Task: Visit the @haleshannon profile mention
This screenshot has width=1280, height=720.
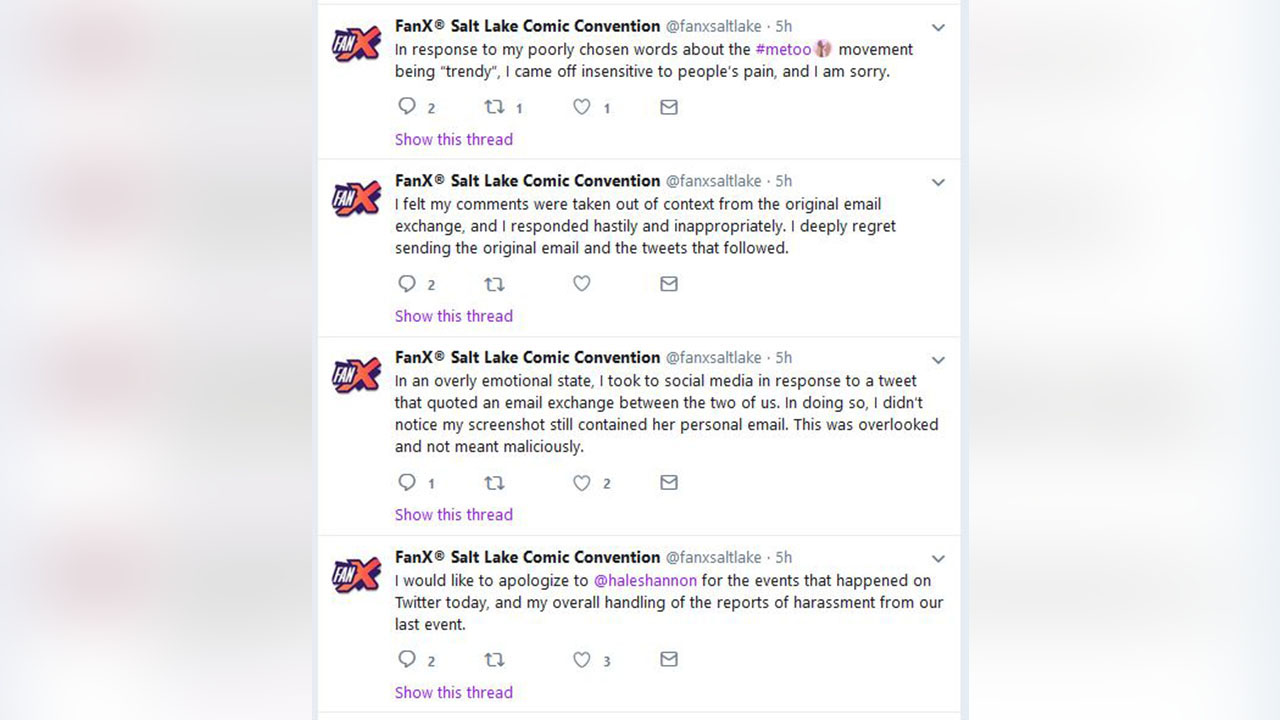Action: tap(645, 581)
